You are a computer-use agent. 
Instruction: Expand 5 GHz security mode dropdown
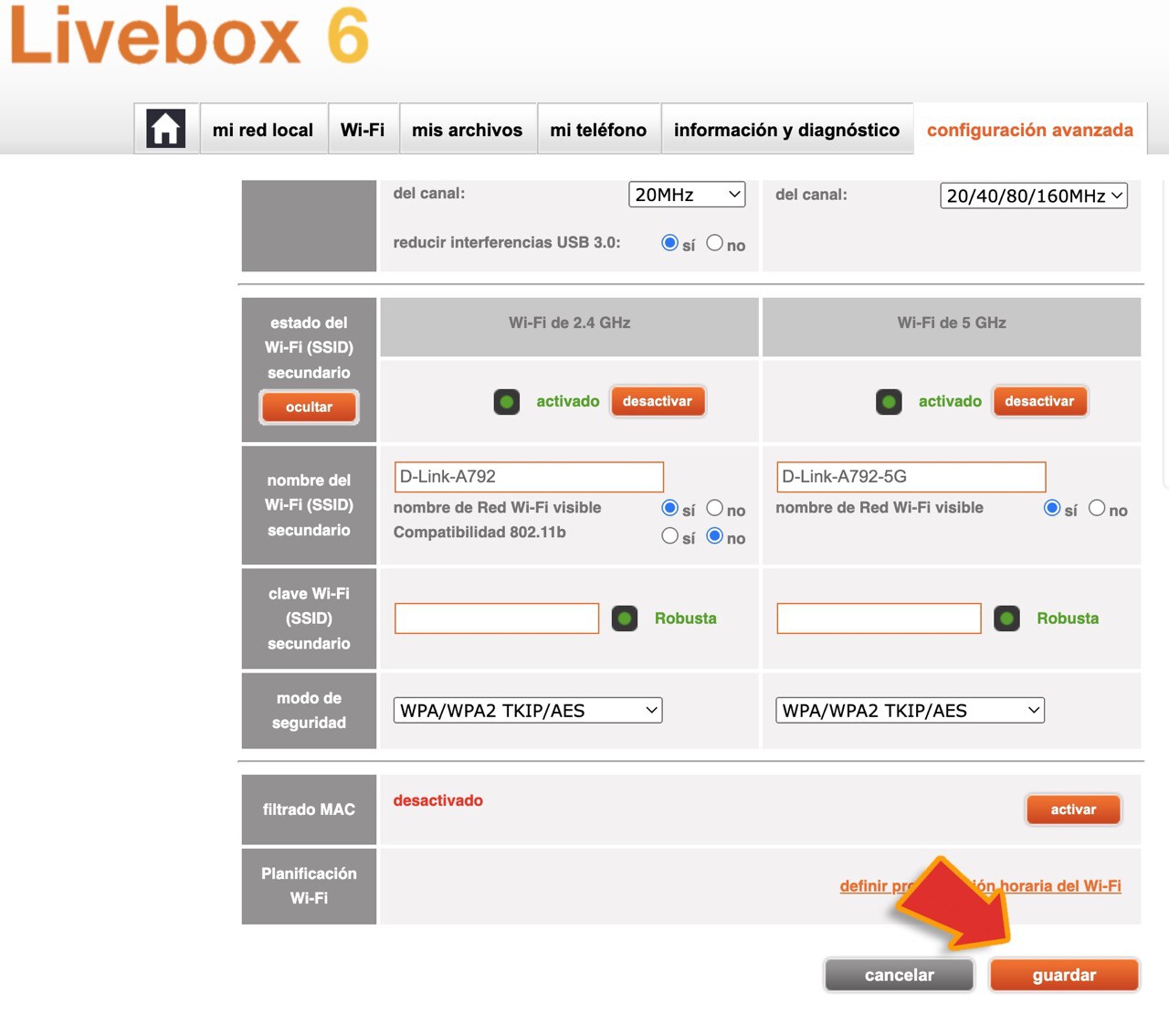910,711
